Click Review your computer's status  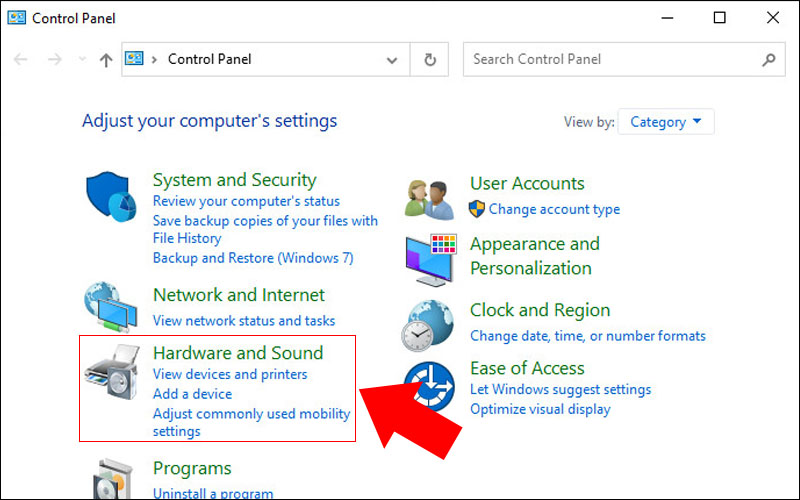[x=246, y=201]
